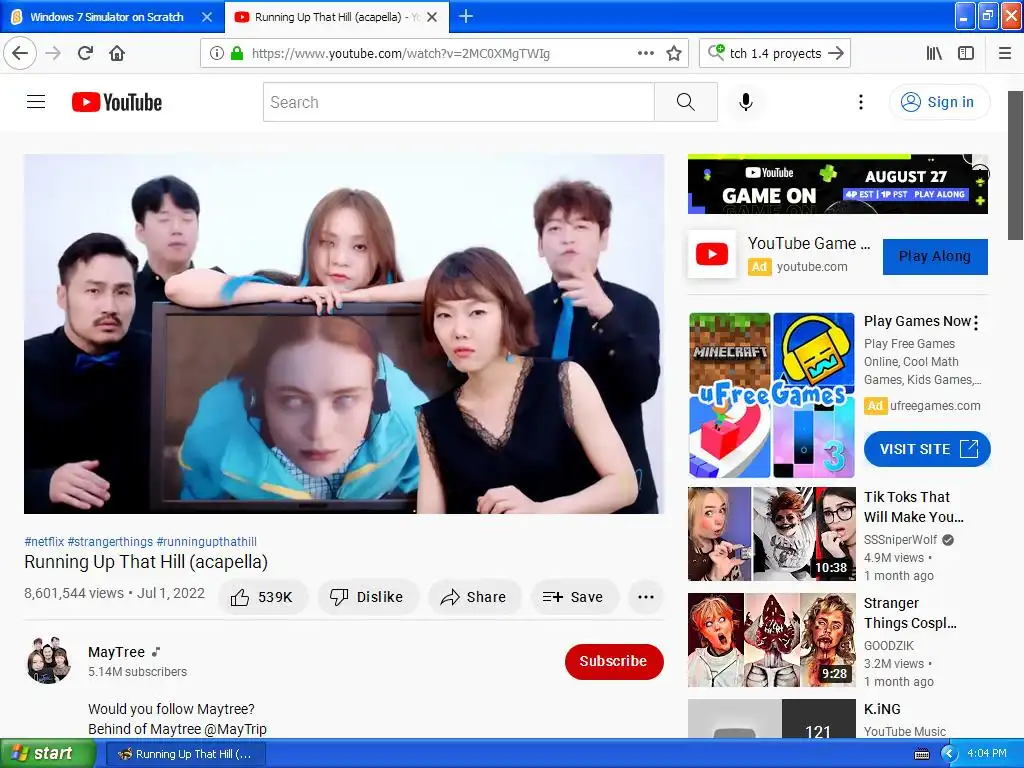
Task: Bookmark this page with the star icon
Action: [x=674, y=54]
